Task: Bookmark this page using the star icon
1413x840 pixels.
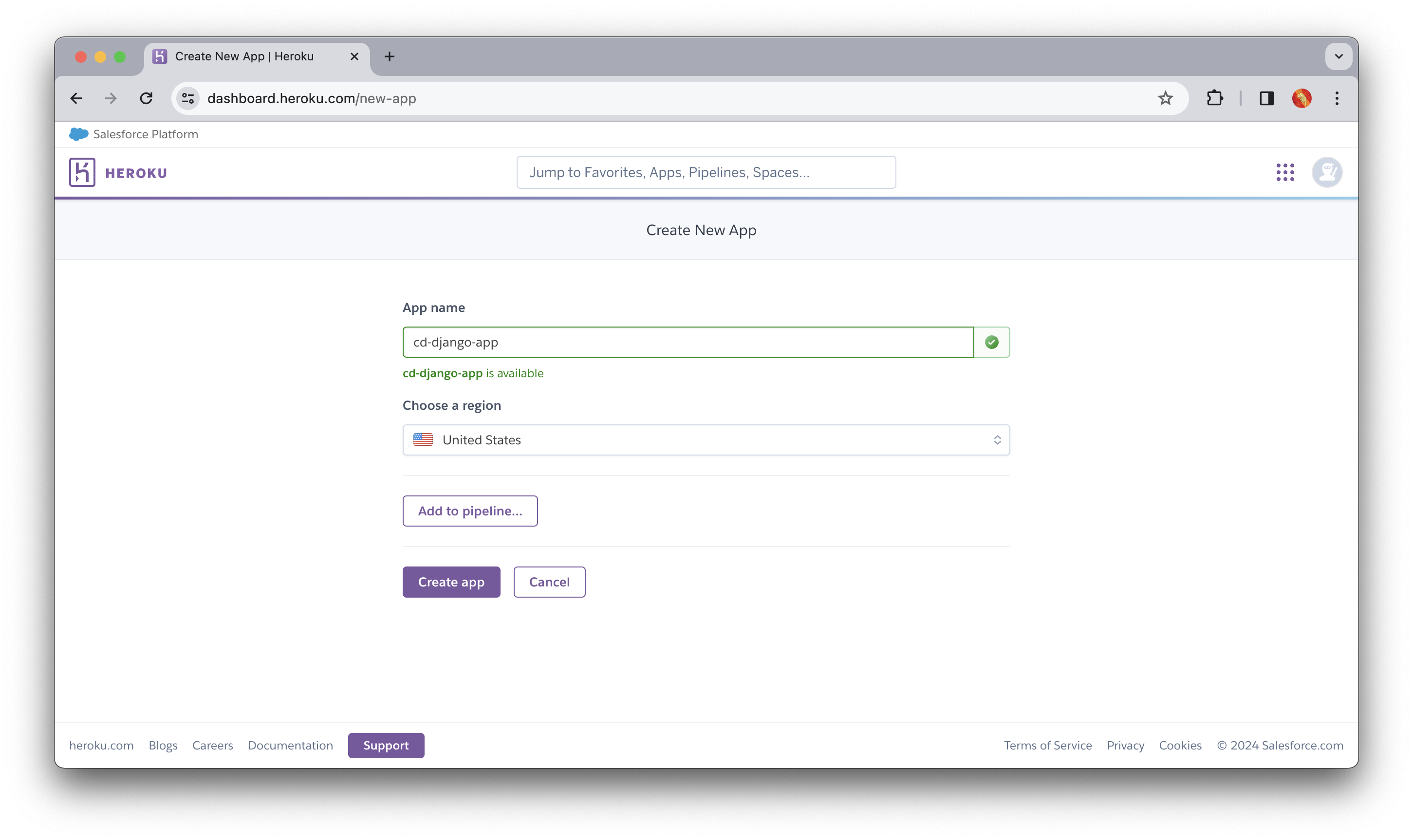Action: (1165, 98)
